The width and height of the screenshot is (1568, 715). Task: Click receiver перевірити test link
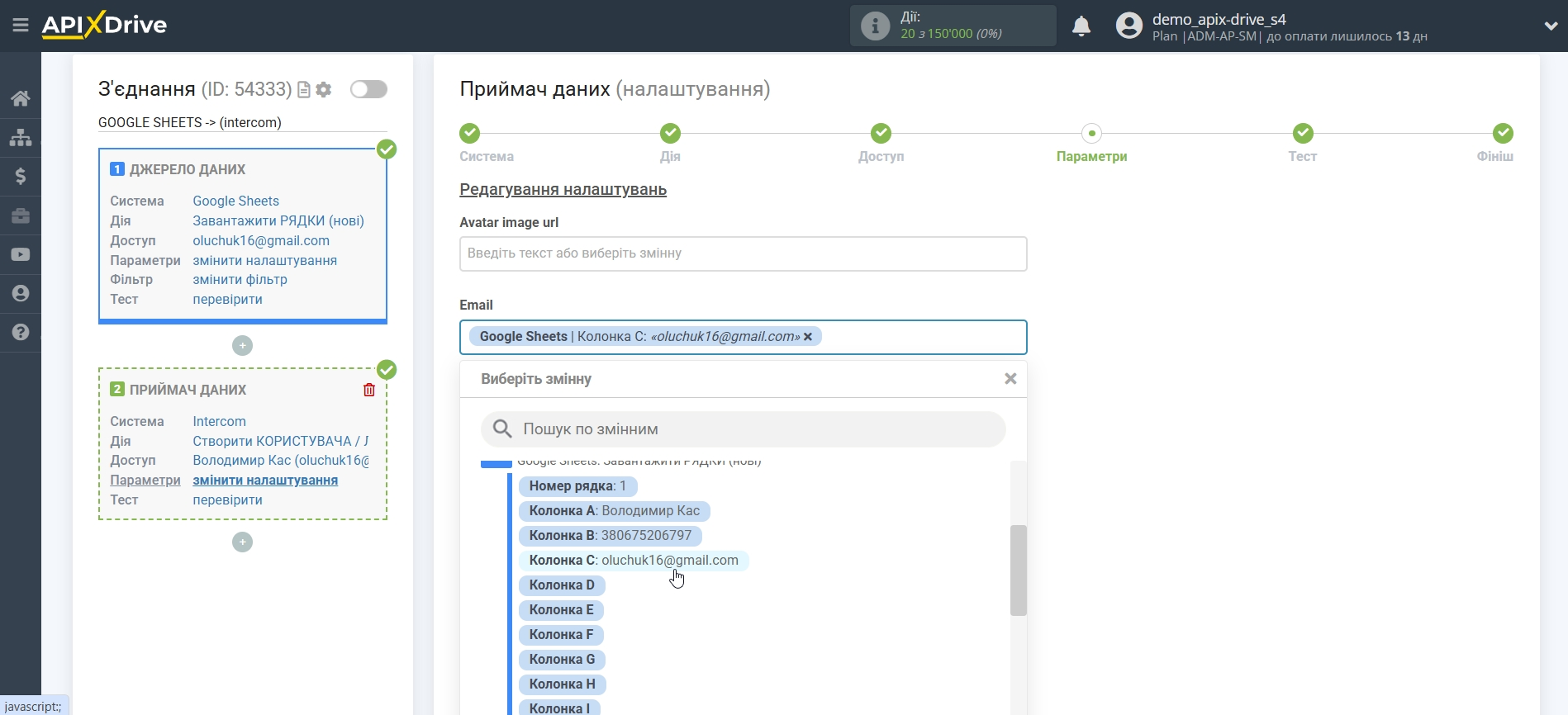[x=227, y=500]
